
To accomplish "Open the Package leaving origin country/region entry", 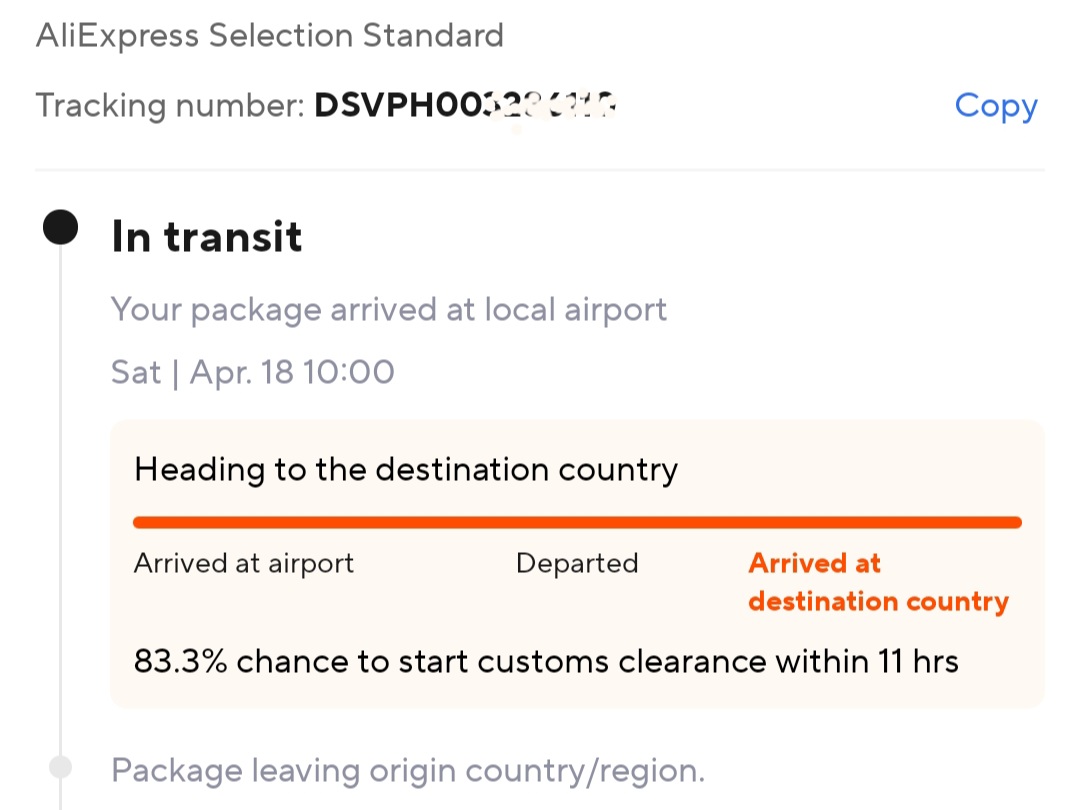I will 408,771.
